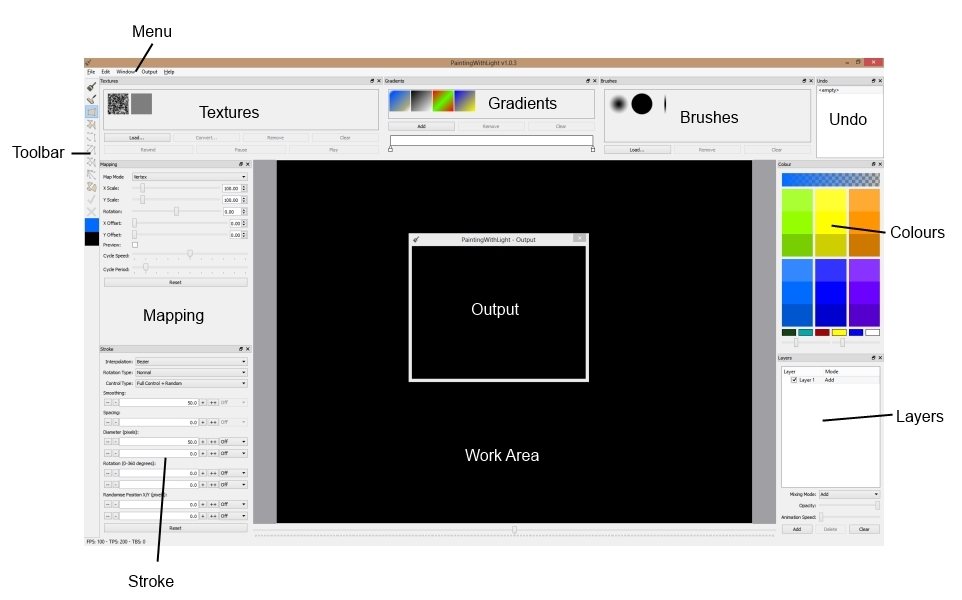Close the Gradients panel
The height and width of the screenshot is (600, 962).
coord(595,81)
